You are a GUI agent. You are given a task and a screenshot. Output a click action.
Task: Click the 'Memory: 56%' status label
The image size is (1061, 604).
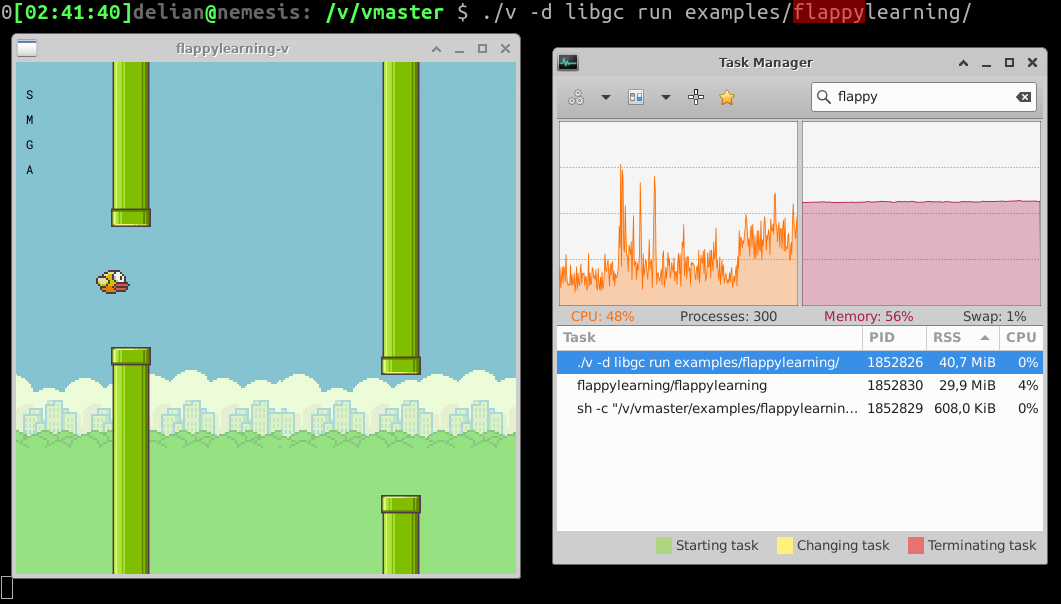pos(868,317)
